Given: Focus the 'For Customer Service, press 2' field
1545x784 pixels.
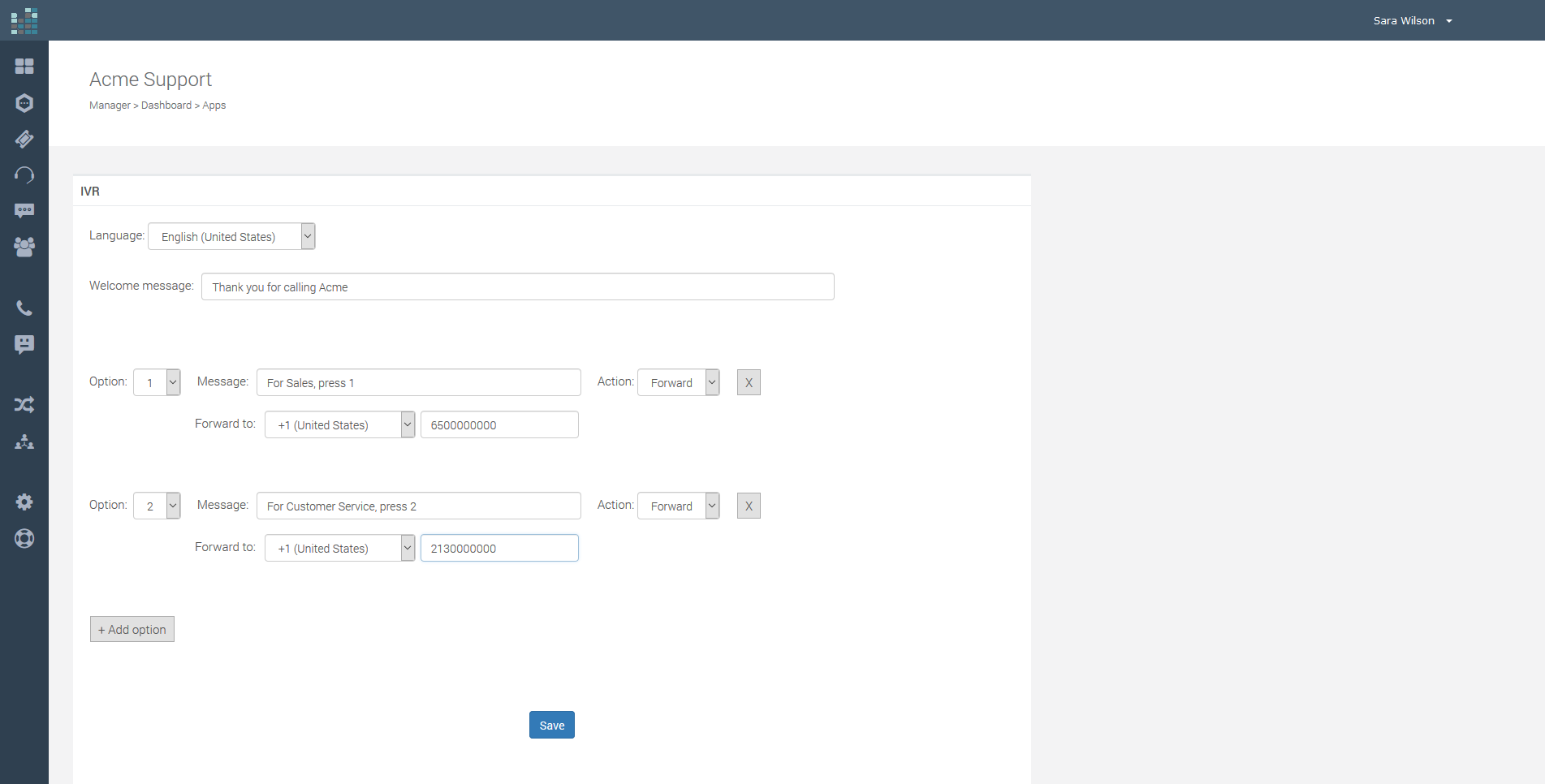Looking at the screenshot, I should tap(419, 506).
